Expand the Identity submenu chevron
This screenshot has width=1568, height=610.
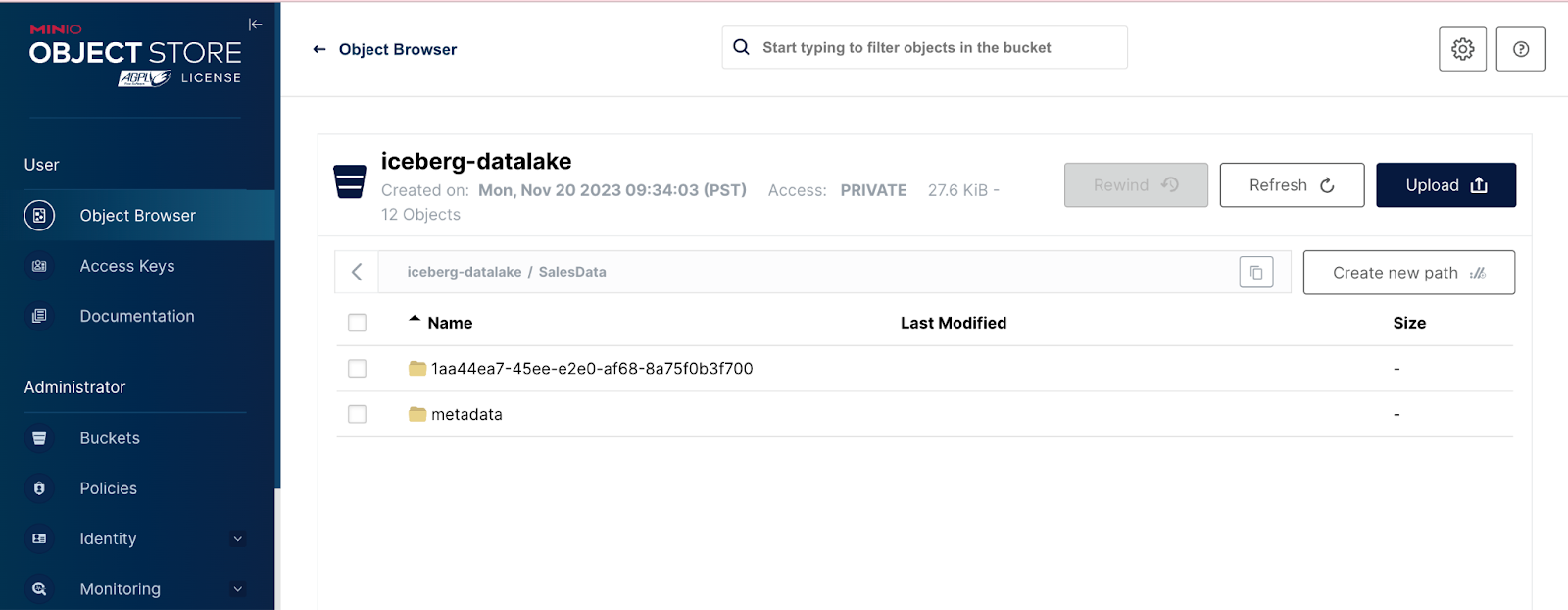coord(237,538)
